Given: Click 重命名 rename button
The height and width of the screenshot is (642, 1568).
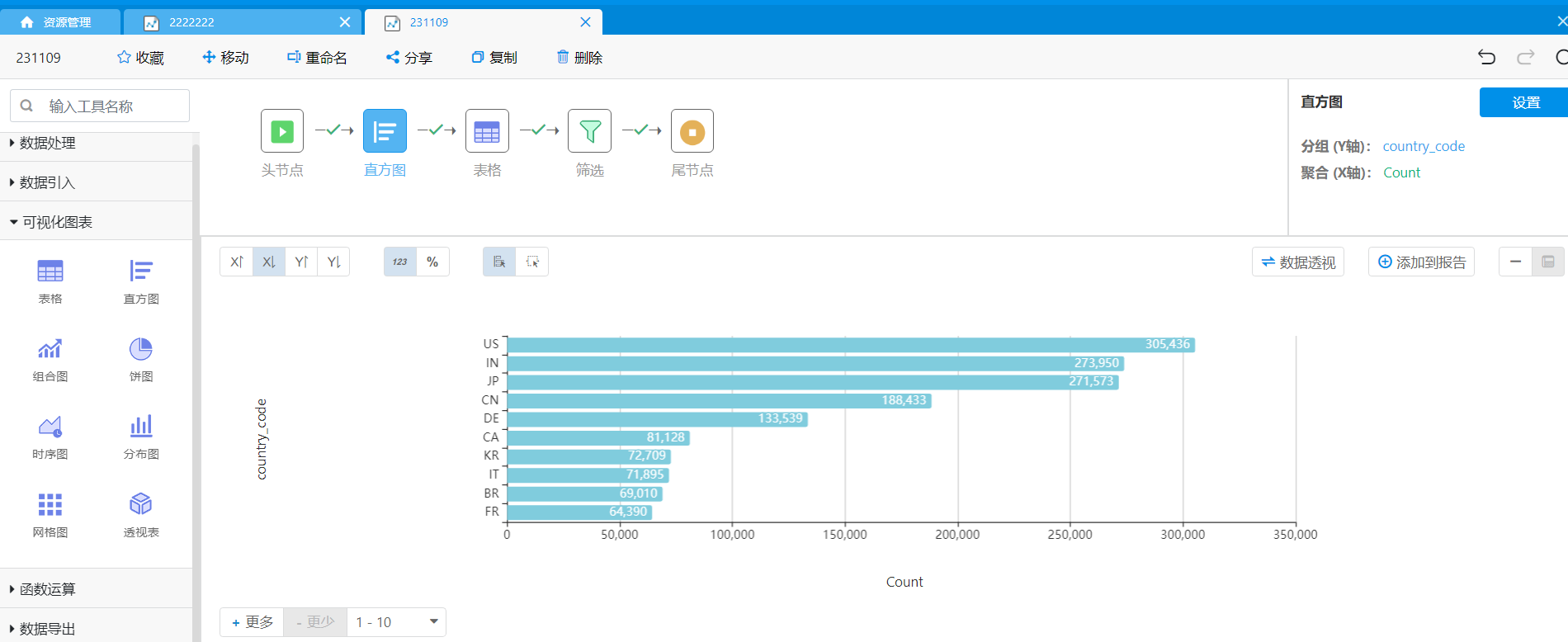Looking at the screenshot, I should click(317, 57).
